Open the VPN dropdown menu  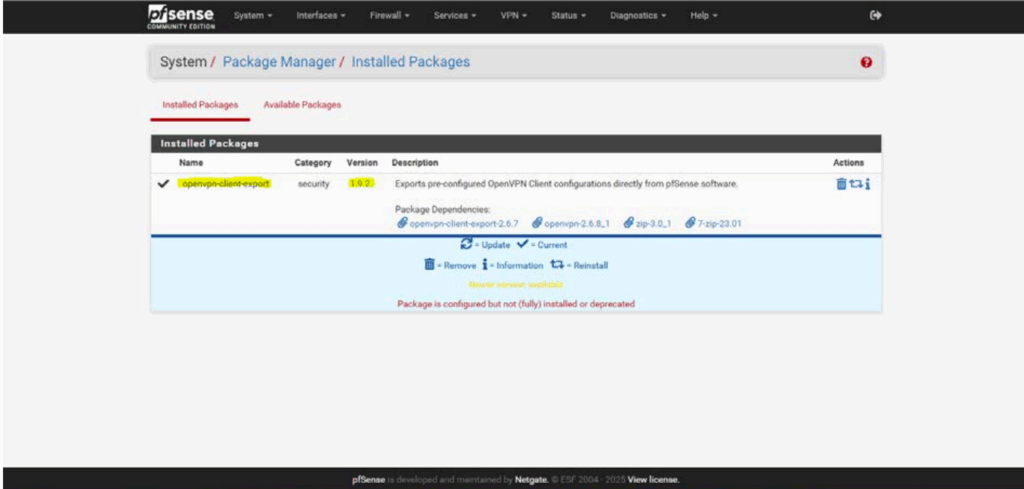[x=514, y=16]
